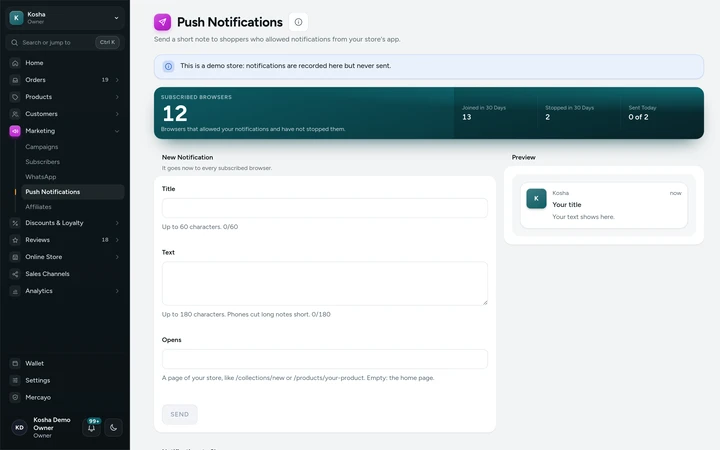Screen dimensions: 720x450
Task: Click the Wallet icon
Action: pos(15,363)
